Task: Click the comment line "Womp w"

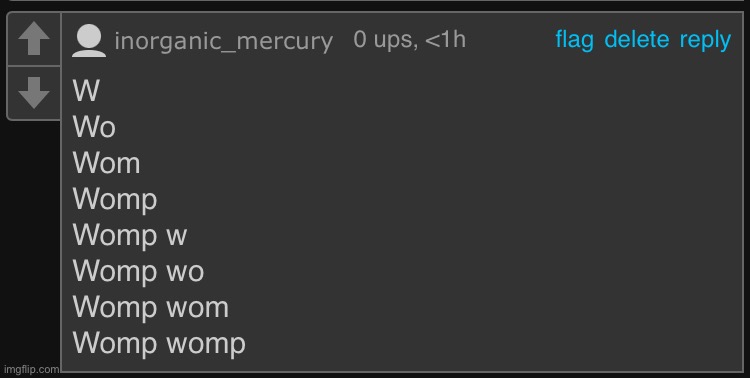Action: 130,236
